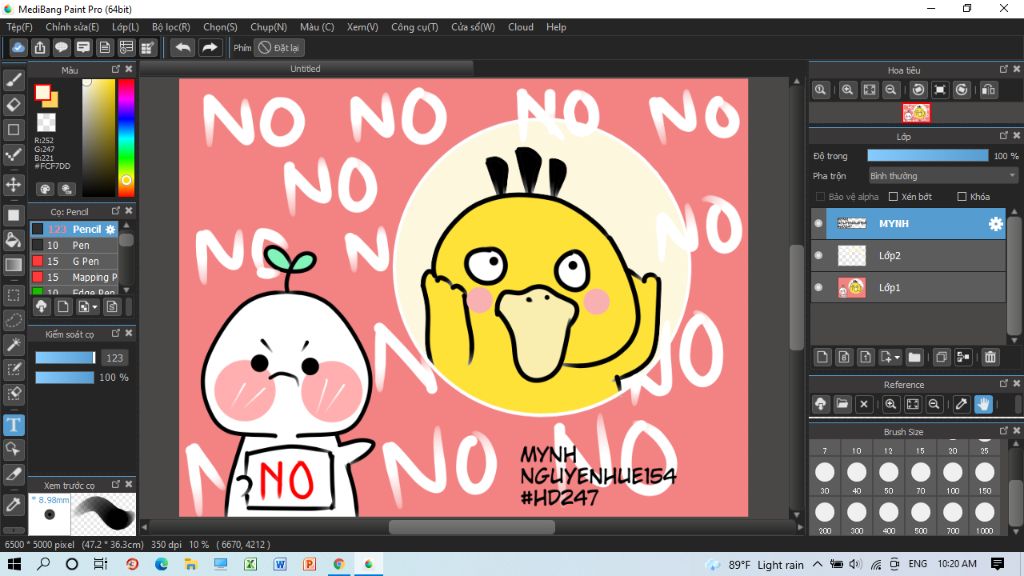Enable the Xén bớt checkbox

tap(893, 197)
